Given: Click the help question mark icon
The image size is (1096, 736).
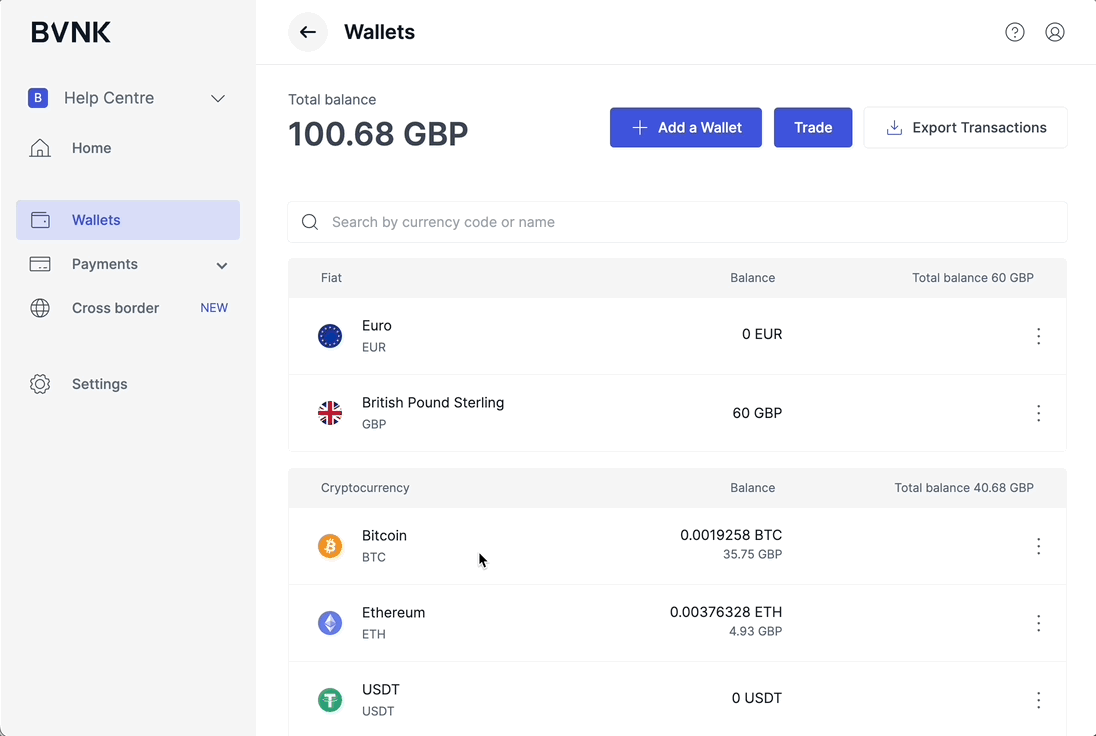Looking at the screenshot, I should 1014,31.
